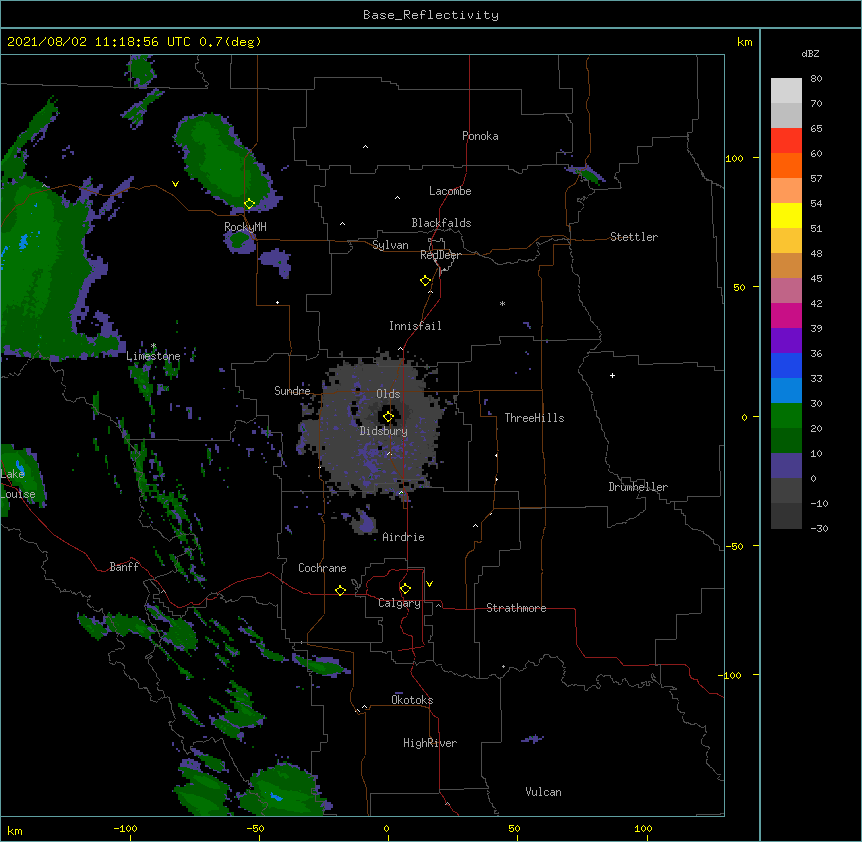862x842 pixels.
Task: Click the magenta 42 dBZ legend color
Action: coord(786,316)
